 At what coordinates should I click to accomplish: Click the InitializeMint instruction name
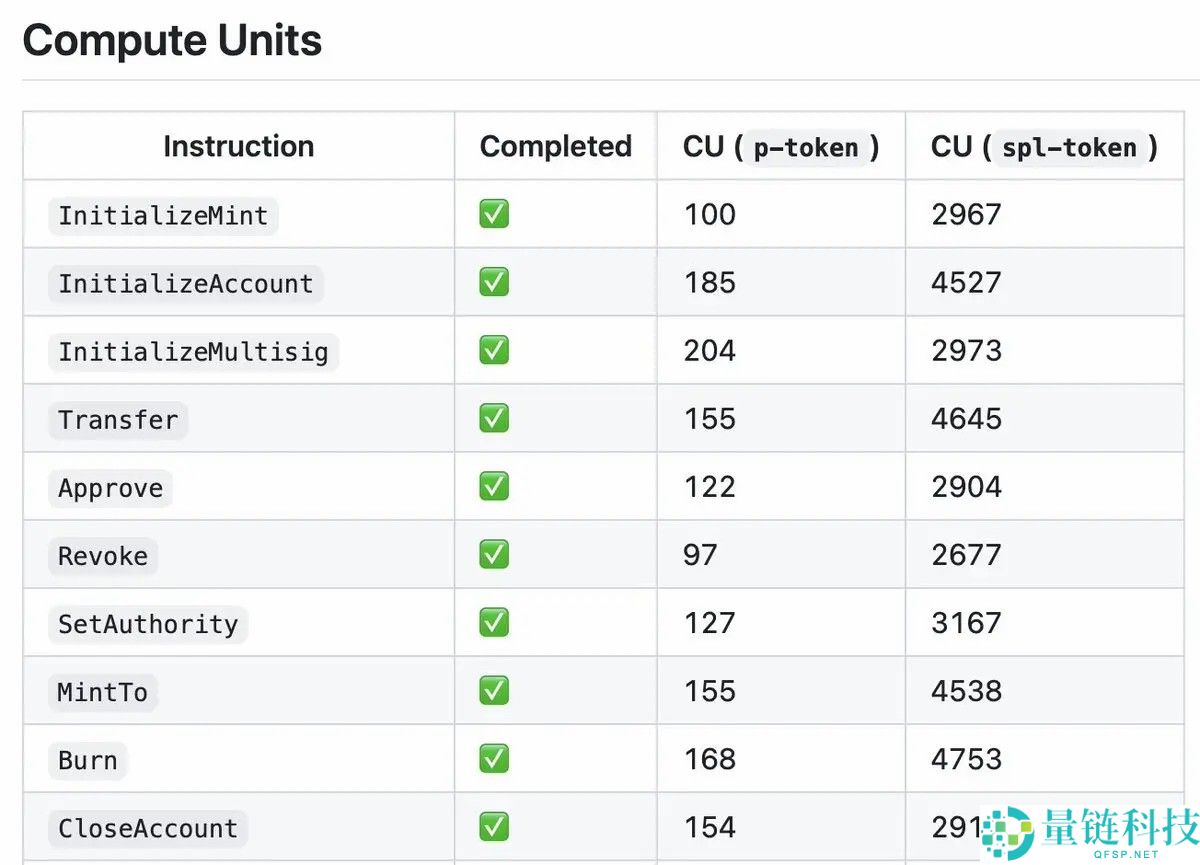(x=163, y=215)
